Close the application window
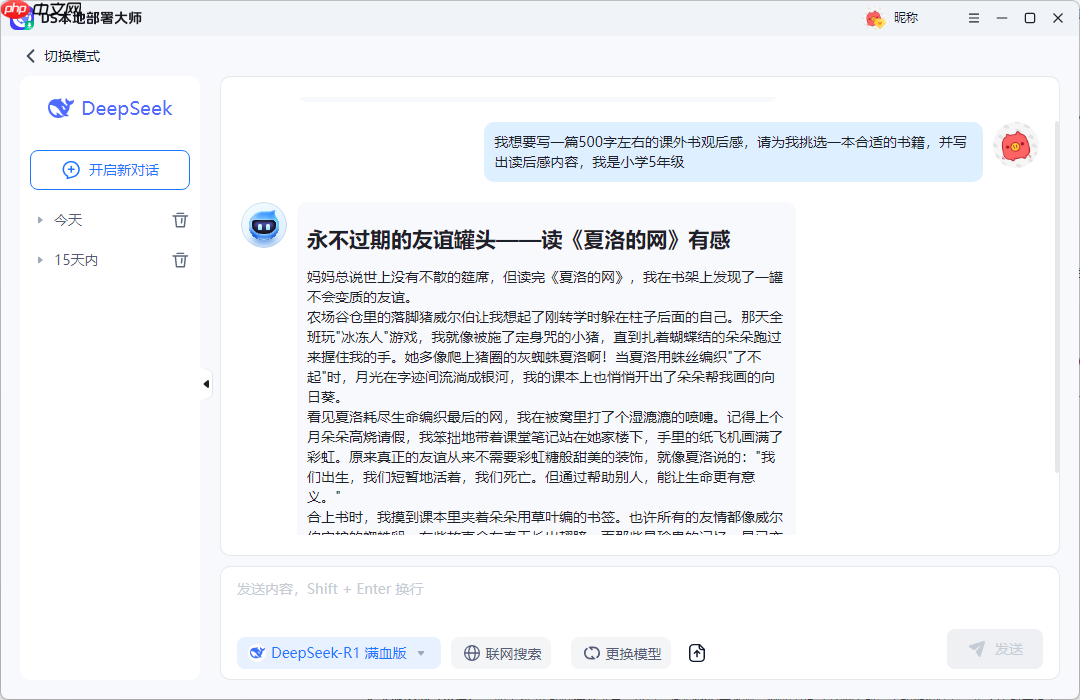This screenshot has height=700, width=1080. [1058, 18]
